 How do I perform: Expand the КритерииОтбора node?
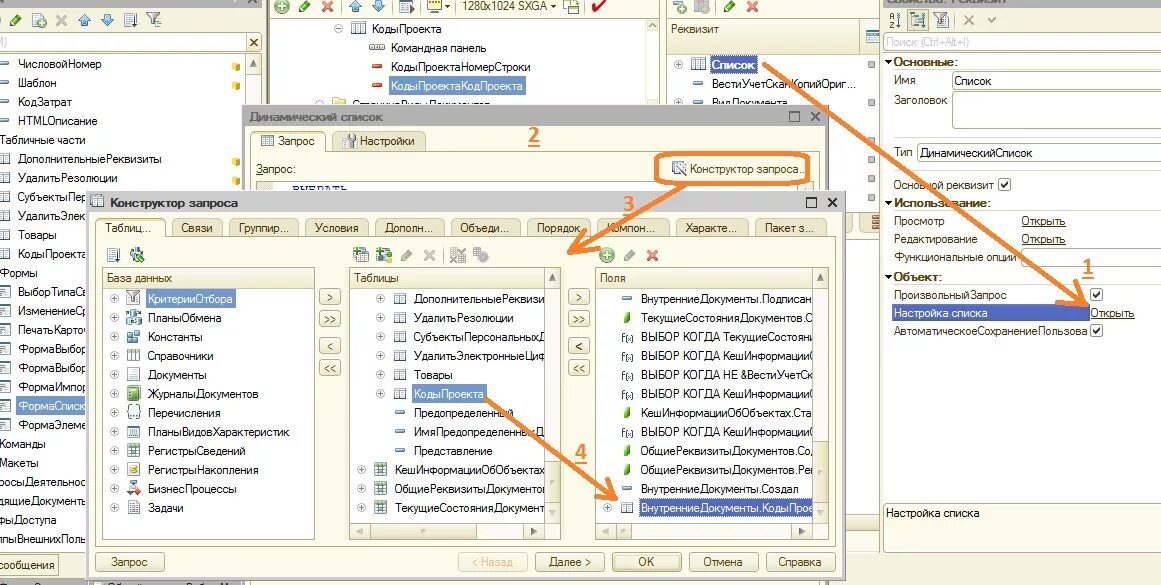coord(114,298)
